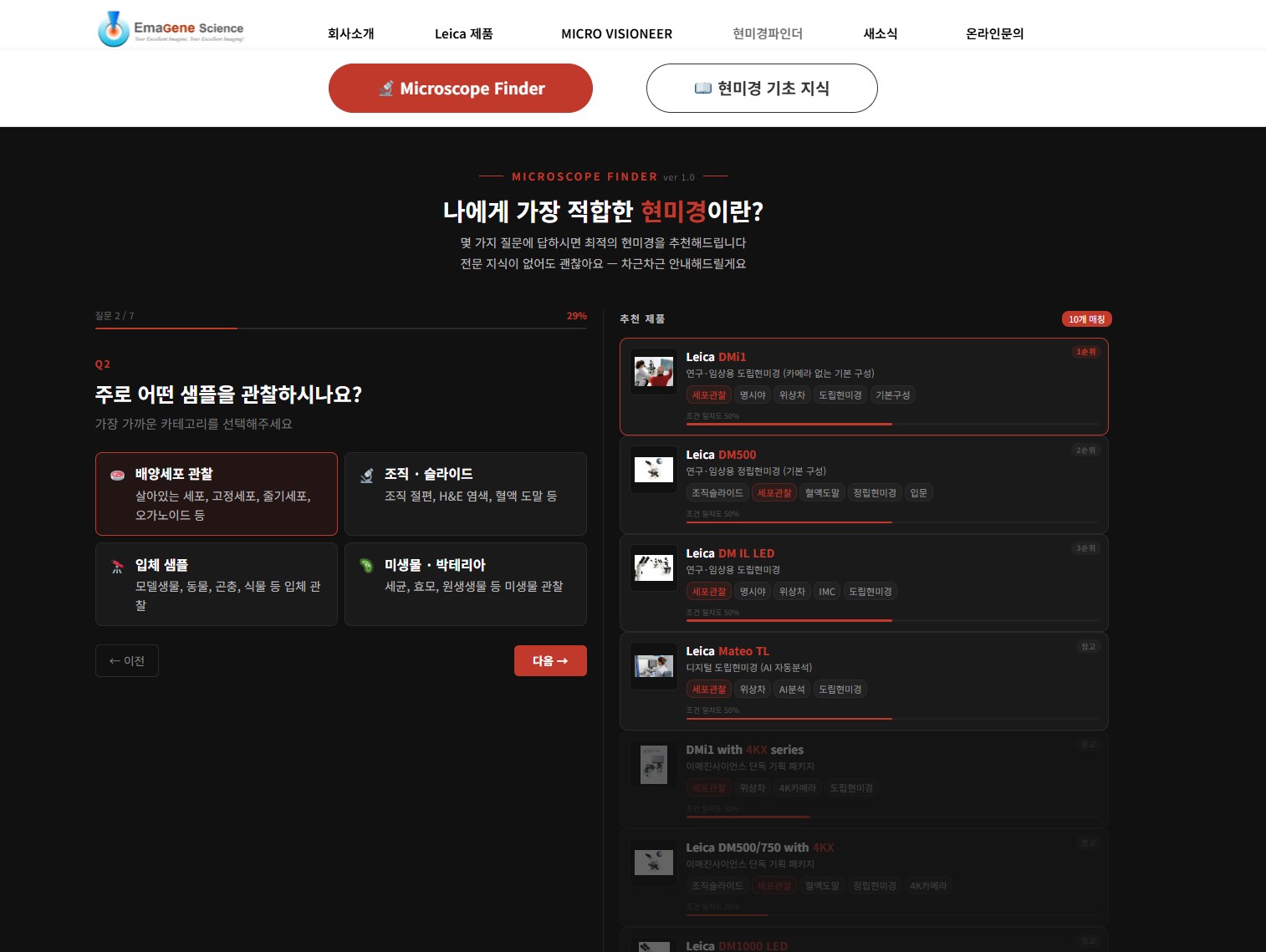The image size is (1266, 952).
Task: Click the Leica DMi1 product title
Action: click(716, 357)
